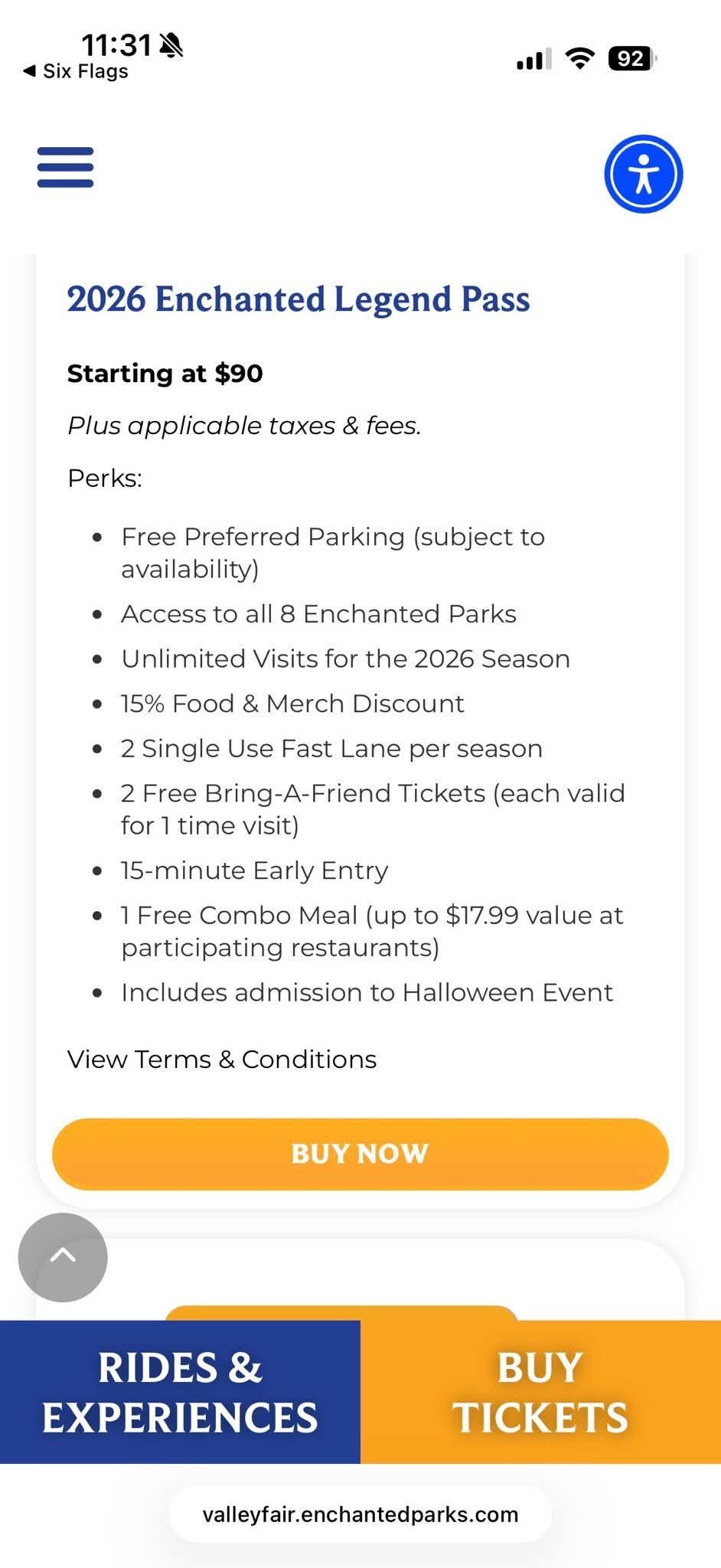Tap the cellular signal bars icon

pyautogui.click(x=533, y=59)
